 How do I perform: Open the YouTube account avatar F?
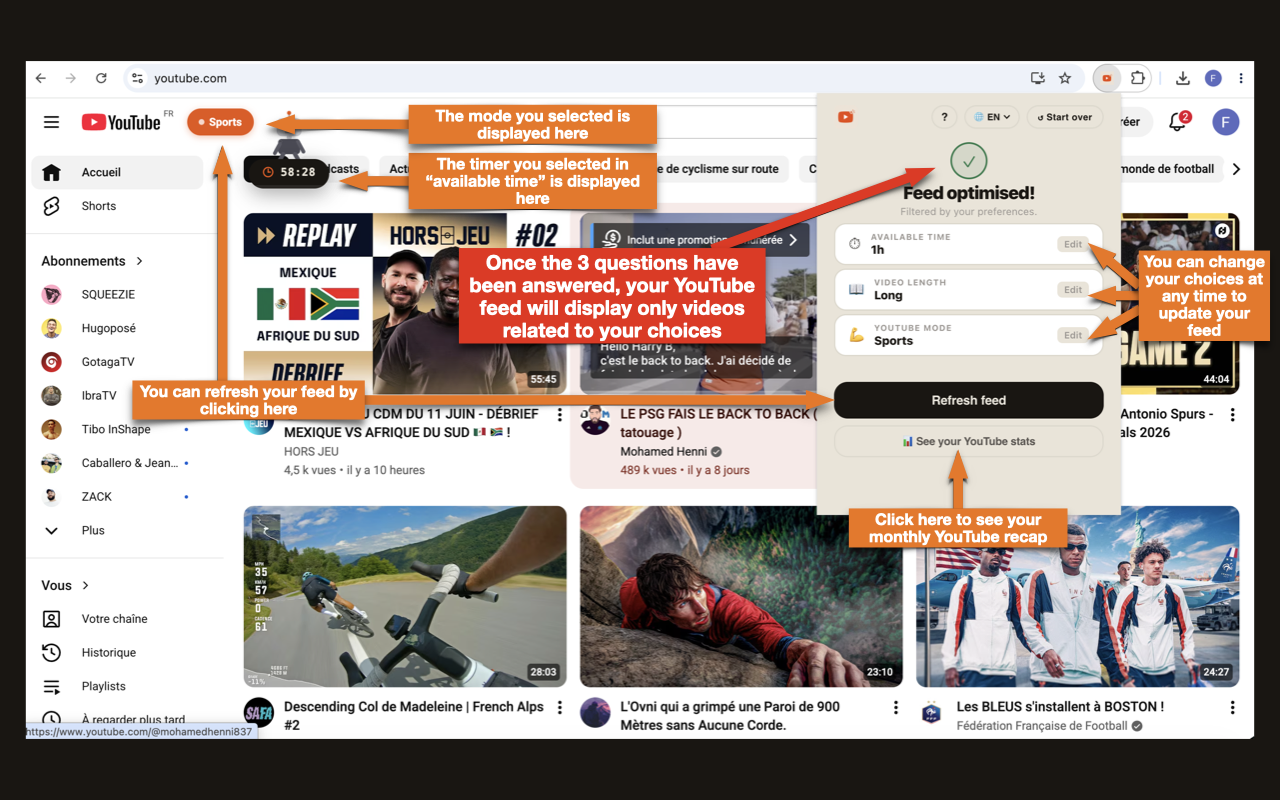1226,122
